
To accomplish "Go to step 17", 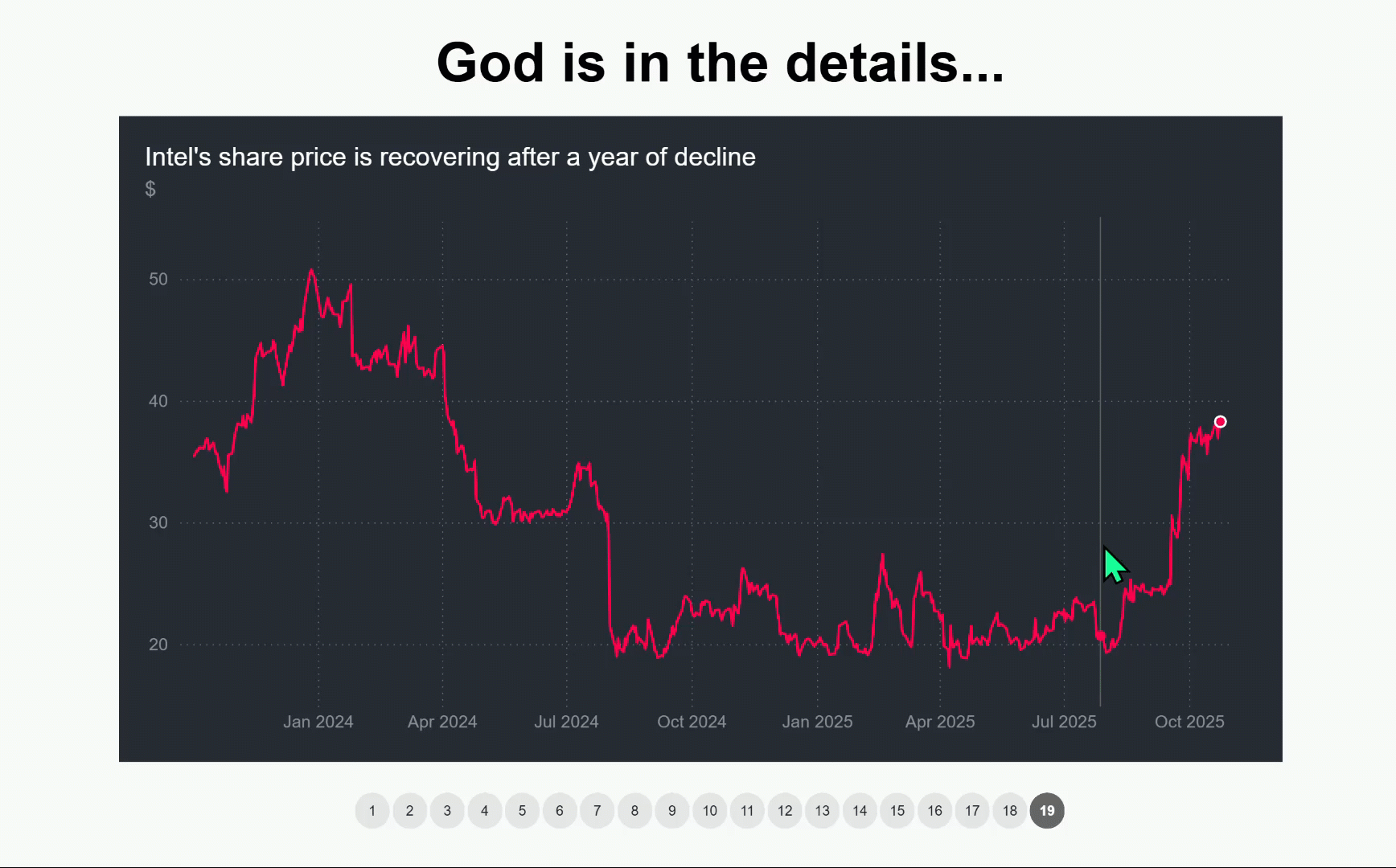I will [972, 810].
